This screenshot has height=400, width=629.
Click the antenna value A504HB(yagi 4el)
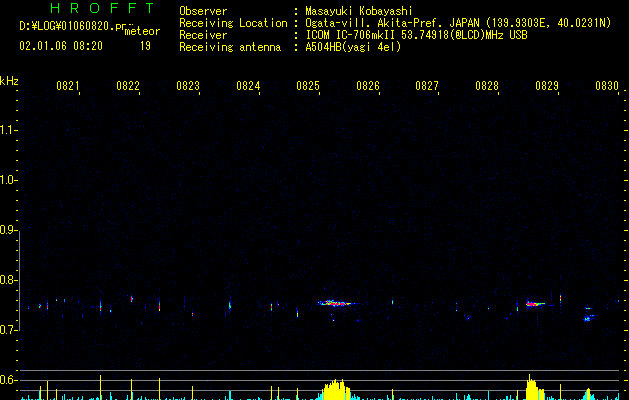click(x=353, y=47)
